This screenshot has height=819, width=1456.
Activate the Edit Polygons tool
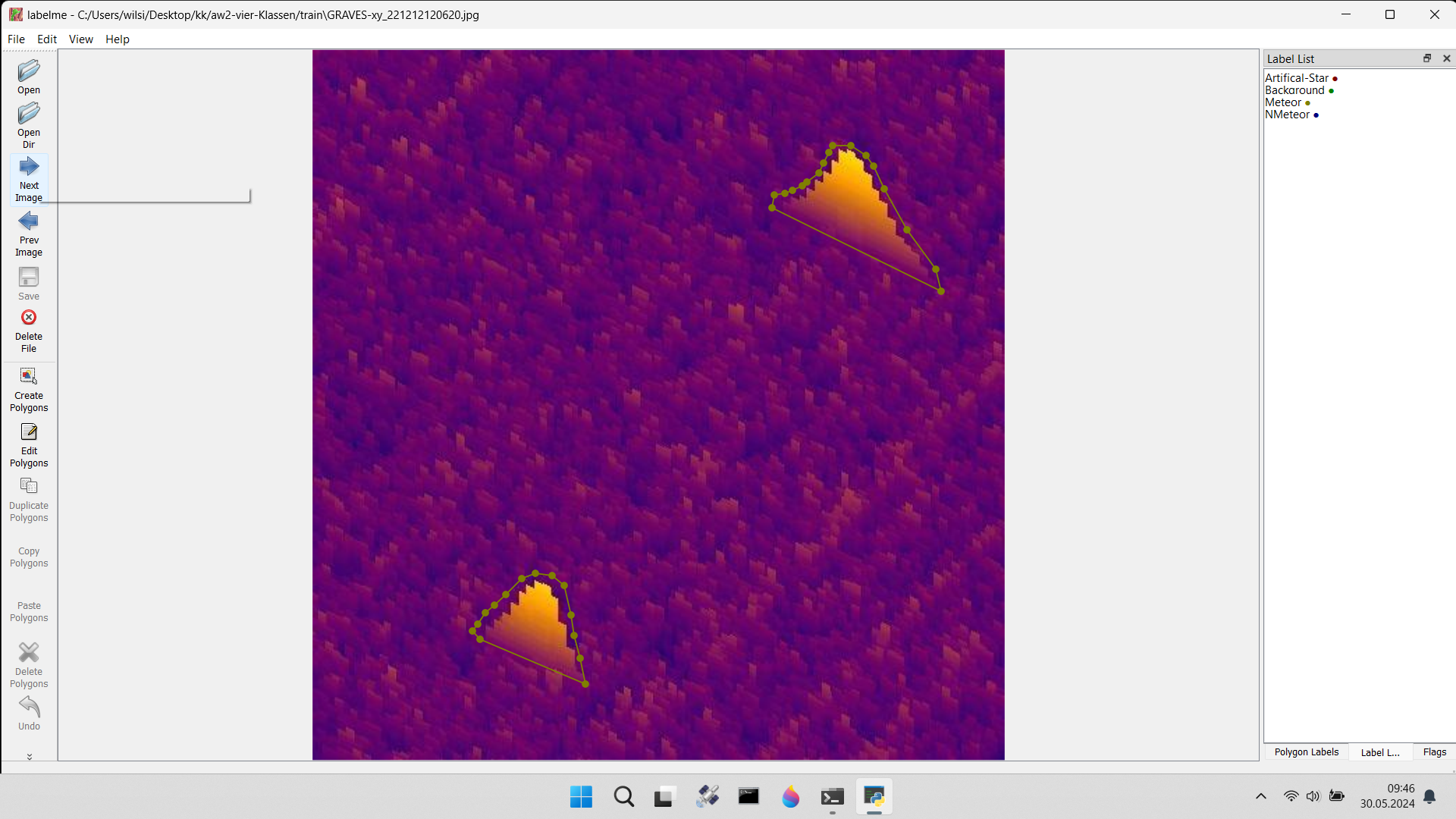29,445
